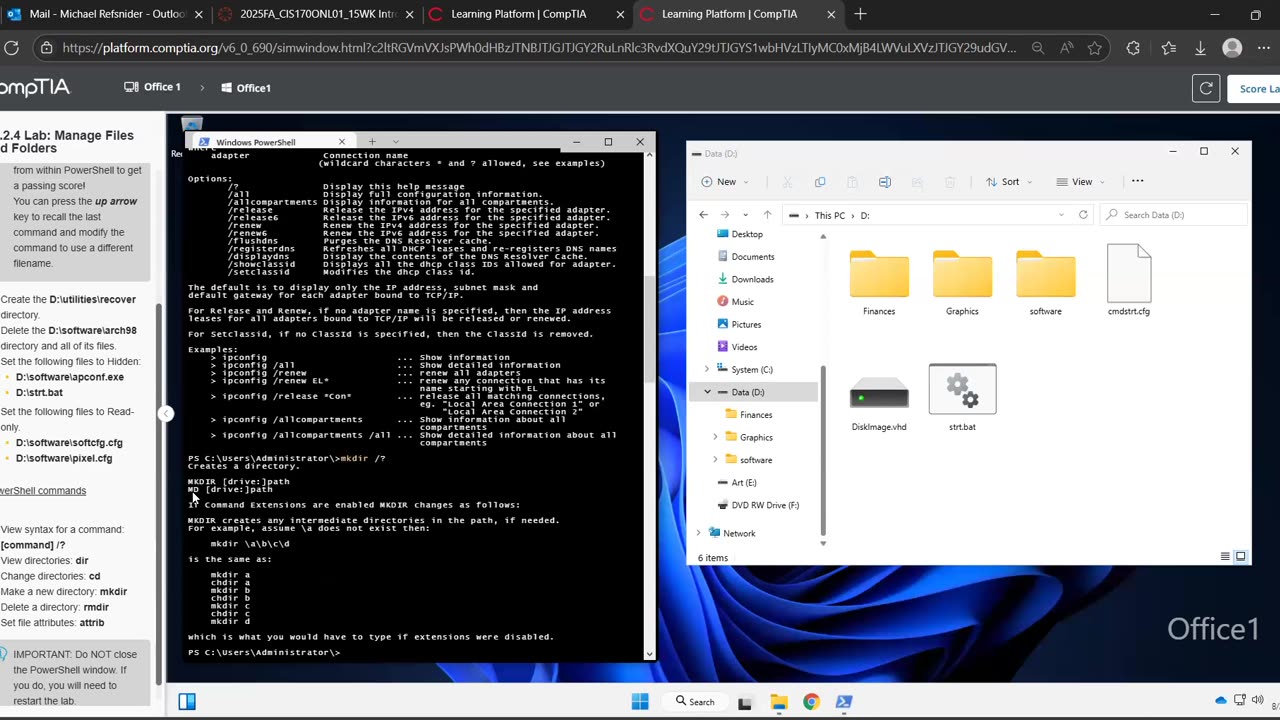1280x720 pixels.
Task: Open the browser profile avatar
Action: tap(1232, 47)
